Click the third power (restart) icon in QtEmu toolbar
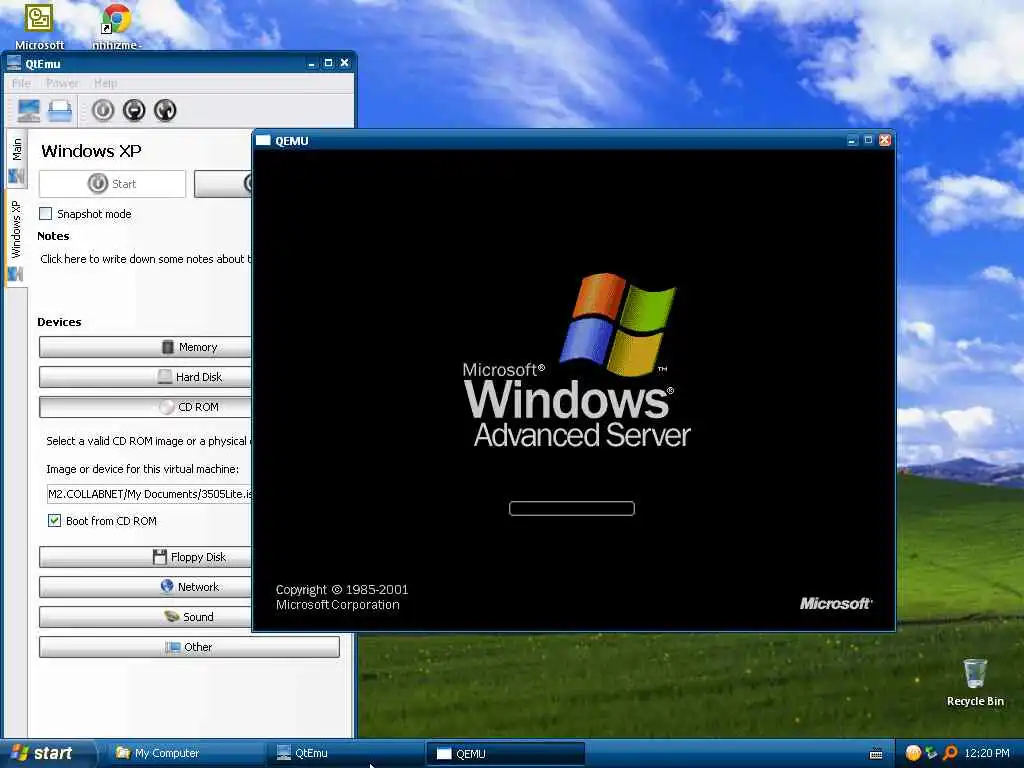Viewport: 1024px width, 768px height. 165,110
